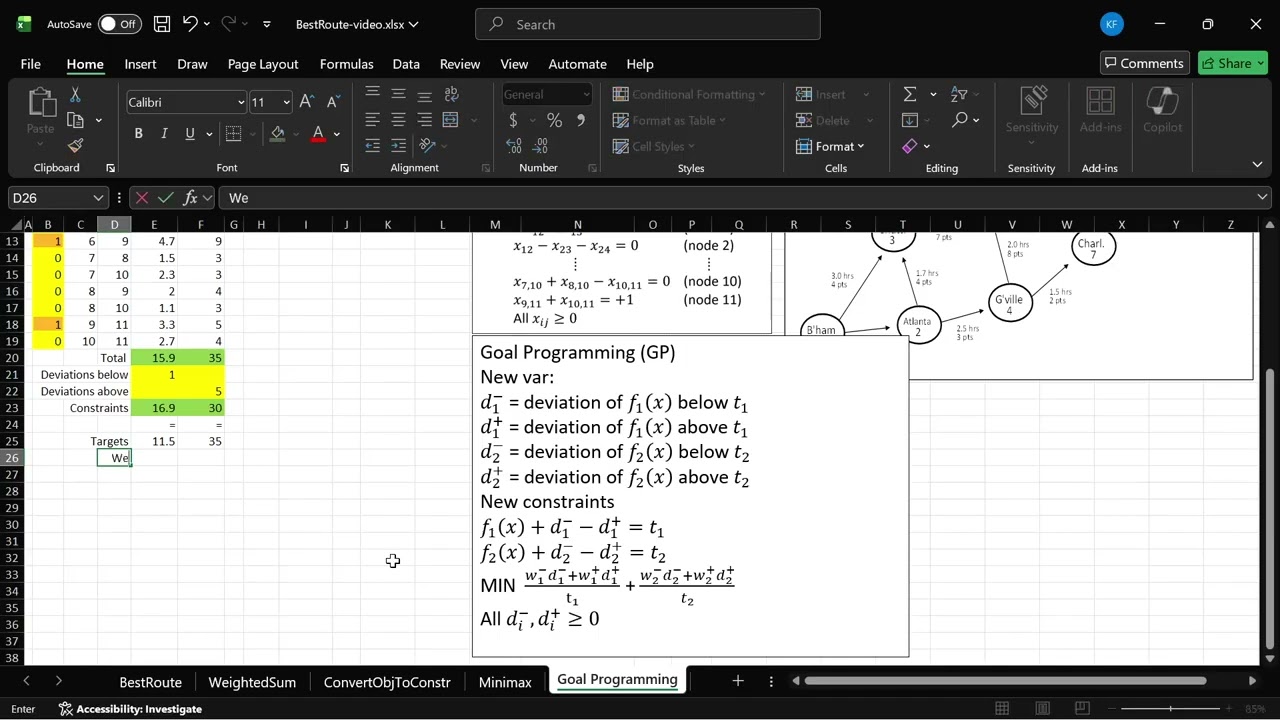
Task: Switch to the Formulas ribbon tab
Action: pyautogui.click(x=346, y=63)
